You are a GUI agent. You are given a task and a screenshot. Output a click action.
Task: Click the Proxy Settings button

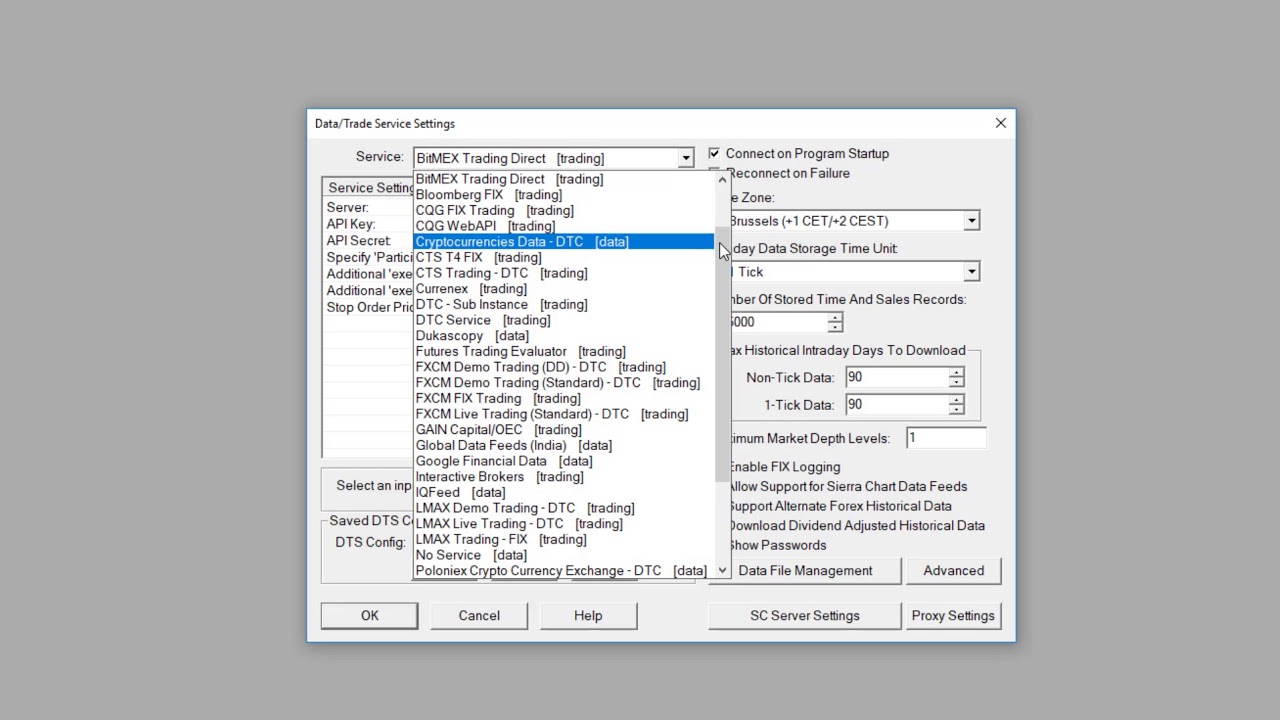tap(952, 616)
